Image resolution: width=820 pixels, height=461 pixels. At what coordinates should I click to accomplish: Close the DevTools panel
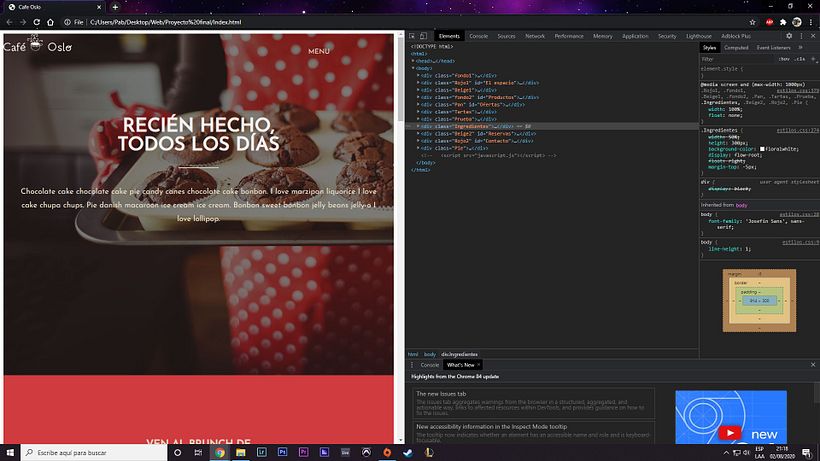(813, 36)
